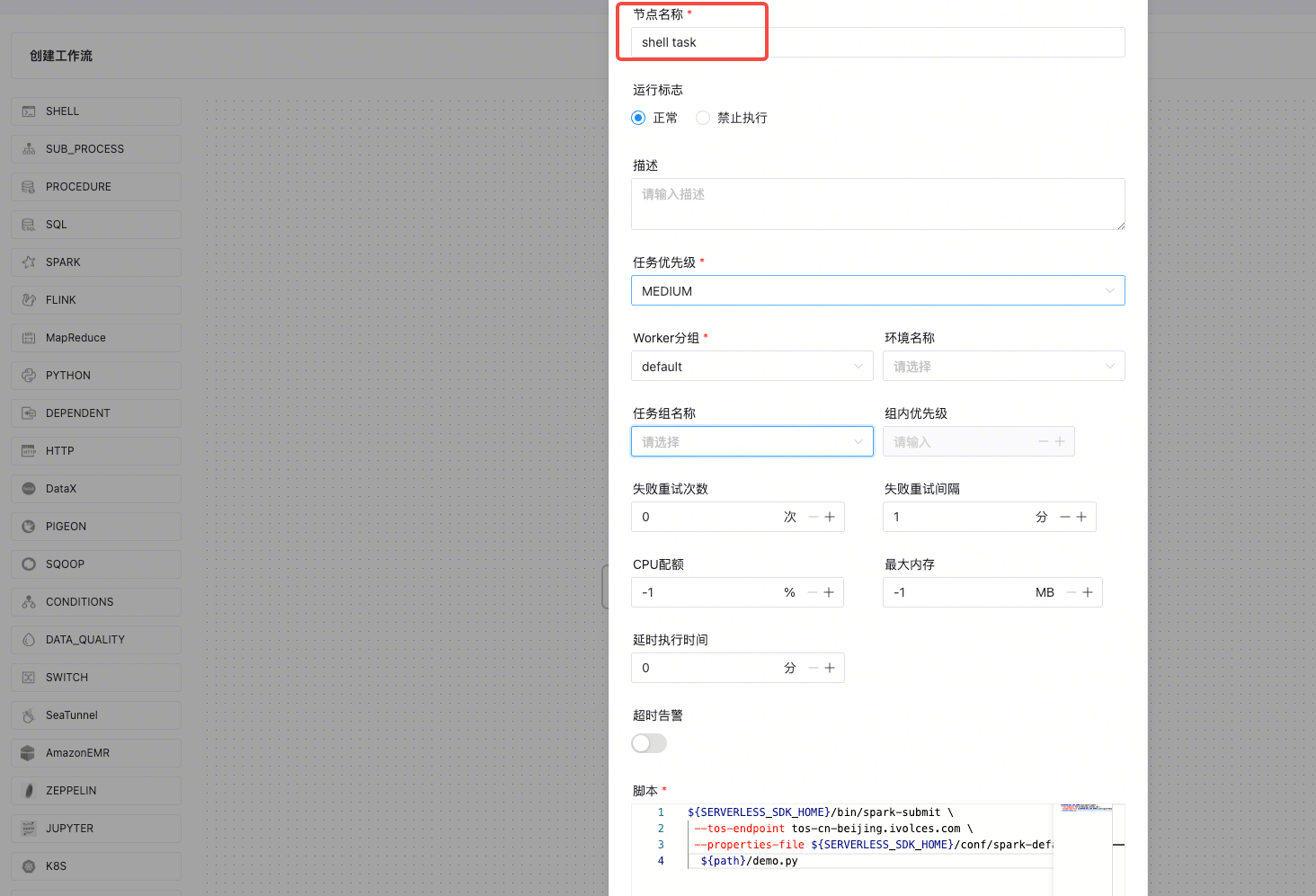
Task: Decrease 延时执行时间 with minus button
Action: (814, 668)
